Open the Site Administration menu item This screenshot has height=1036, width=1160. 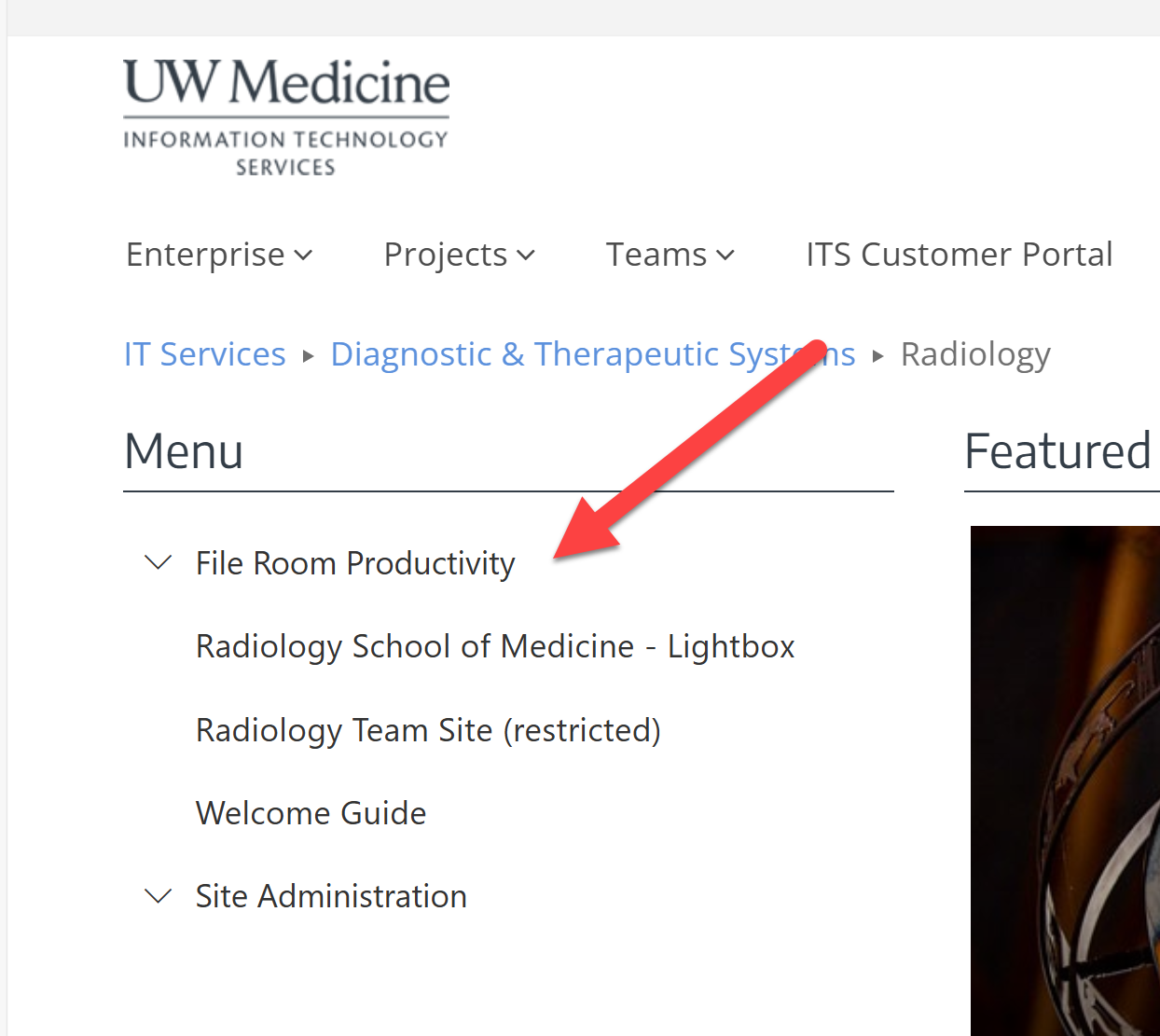point(331,896)
